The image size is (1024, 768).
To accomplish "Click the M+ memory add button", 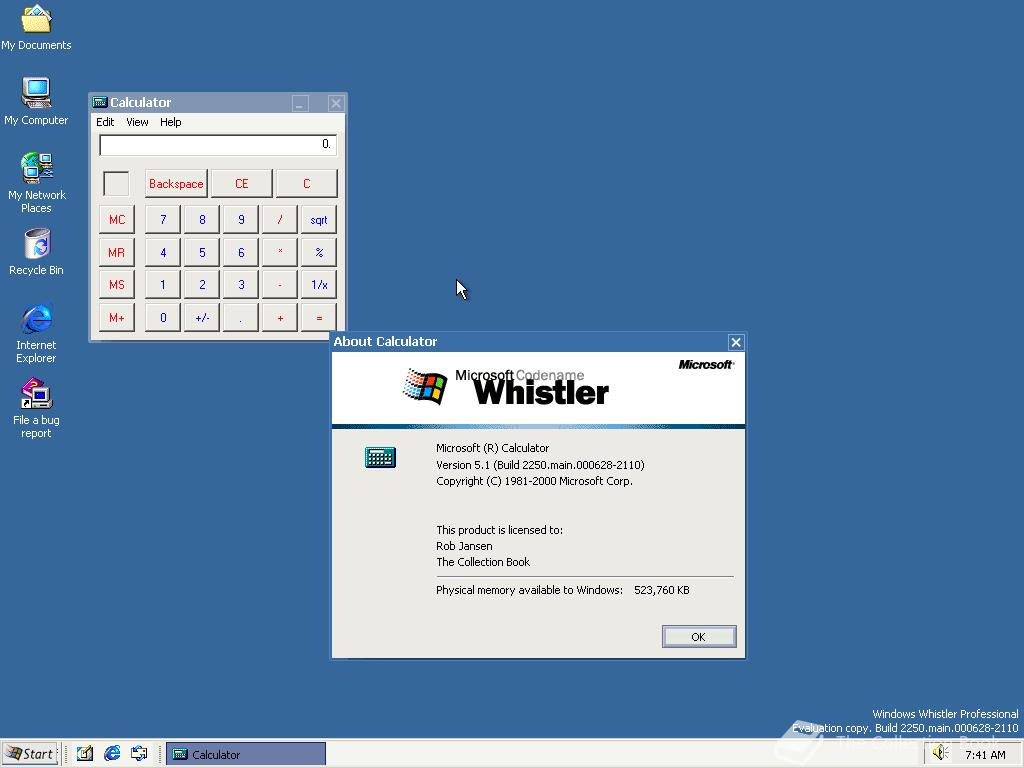I will click(117, 317).
